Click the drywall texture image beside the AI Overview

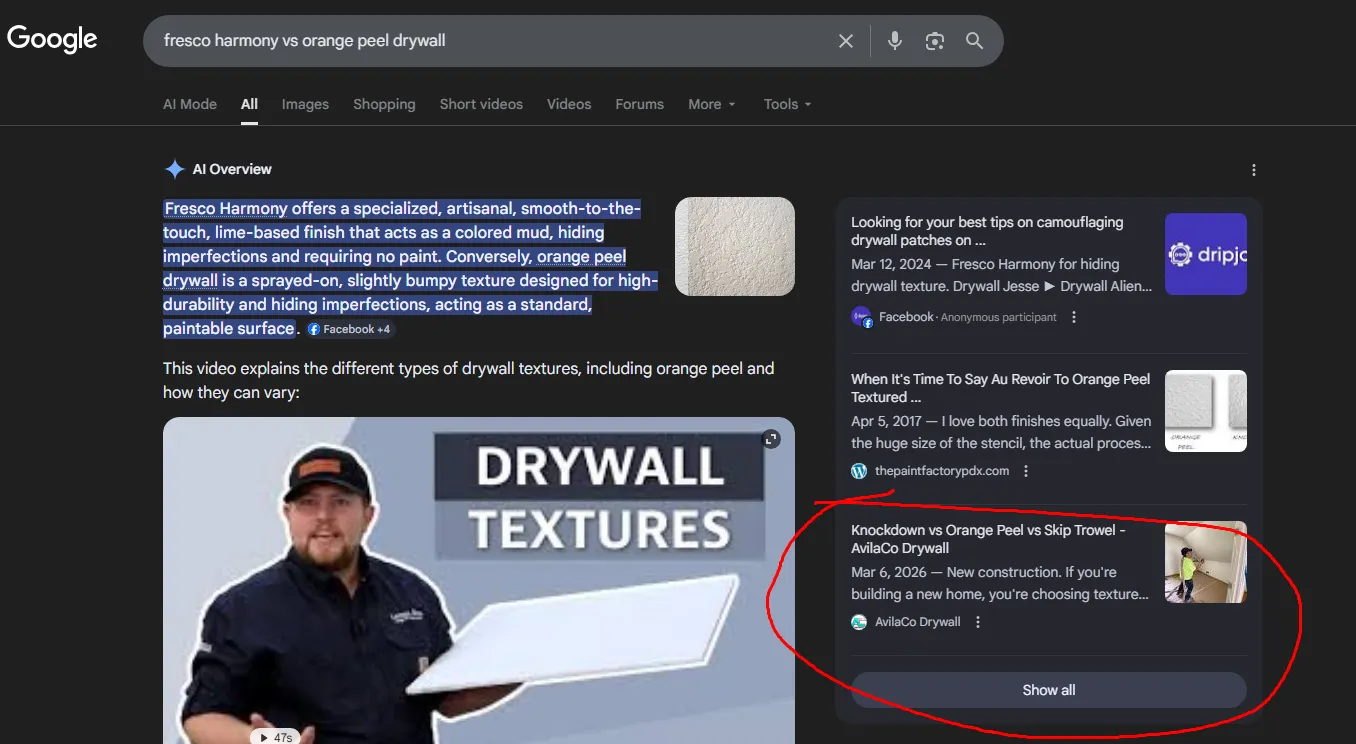[x=734, y=246]
